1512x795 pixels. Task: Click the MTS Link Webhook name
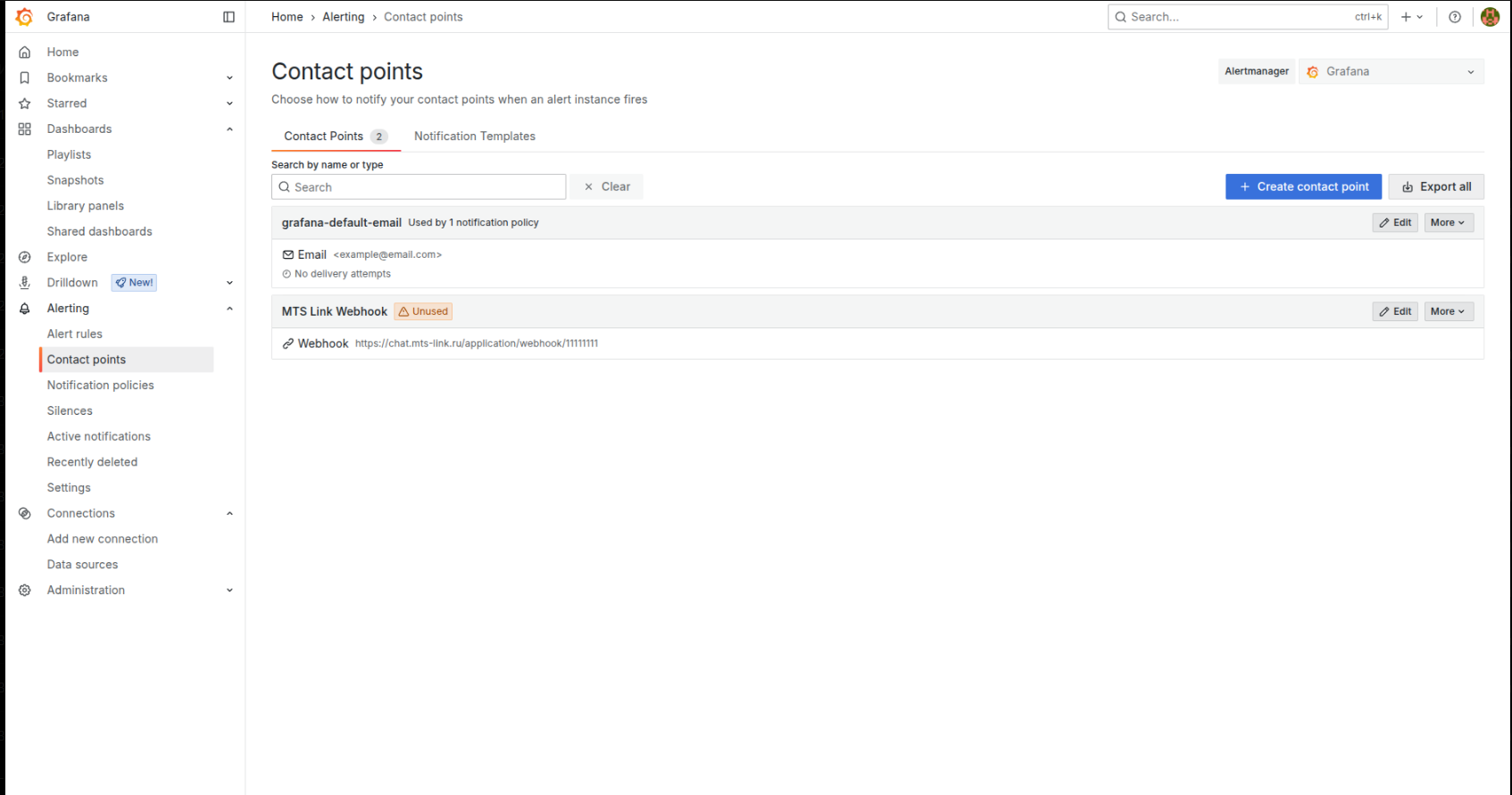point(335,311)
